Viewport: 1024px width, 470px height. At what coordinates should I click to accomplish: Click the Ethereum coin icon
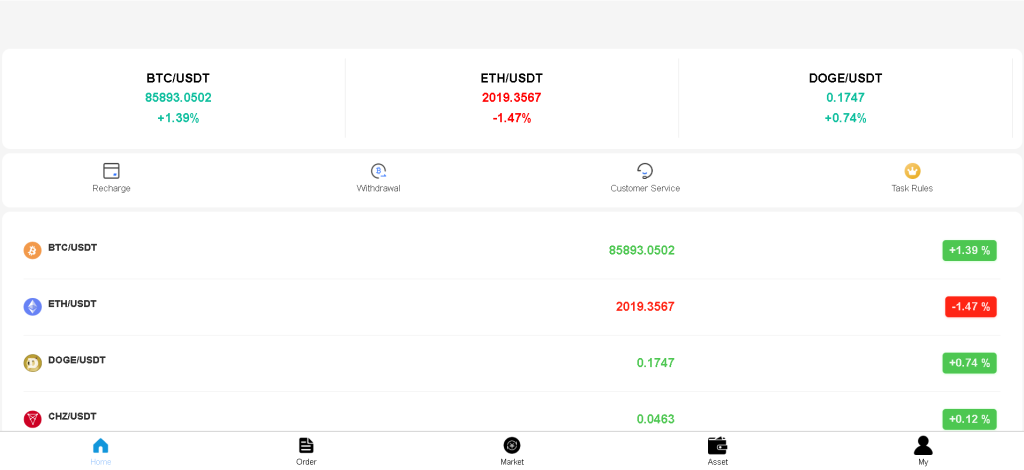click(x=33, y=307)
